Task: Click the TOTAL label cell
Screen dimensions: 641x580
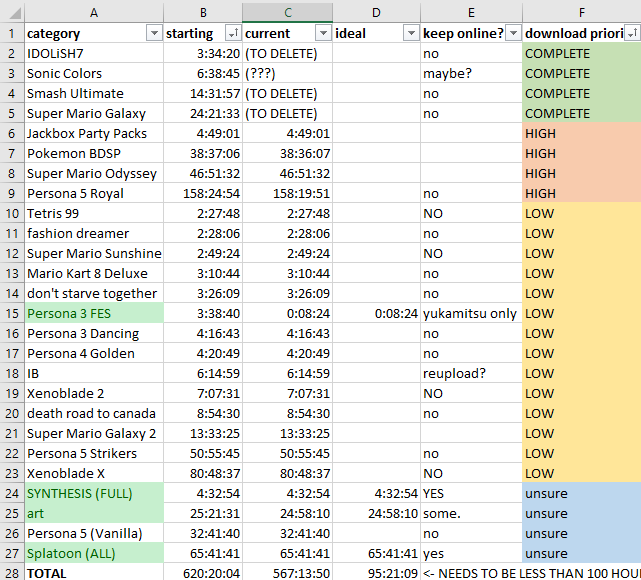Action: 94,573
